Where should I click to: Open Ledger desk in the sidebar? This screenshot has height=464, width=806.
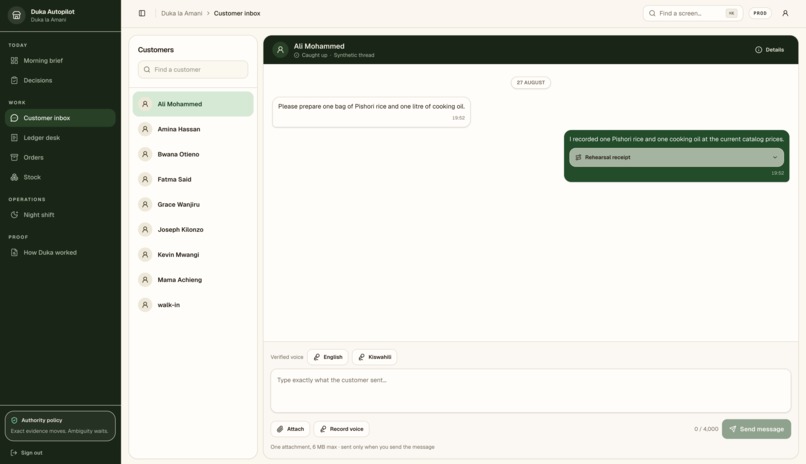coord(60,138)
